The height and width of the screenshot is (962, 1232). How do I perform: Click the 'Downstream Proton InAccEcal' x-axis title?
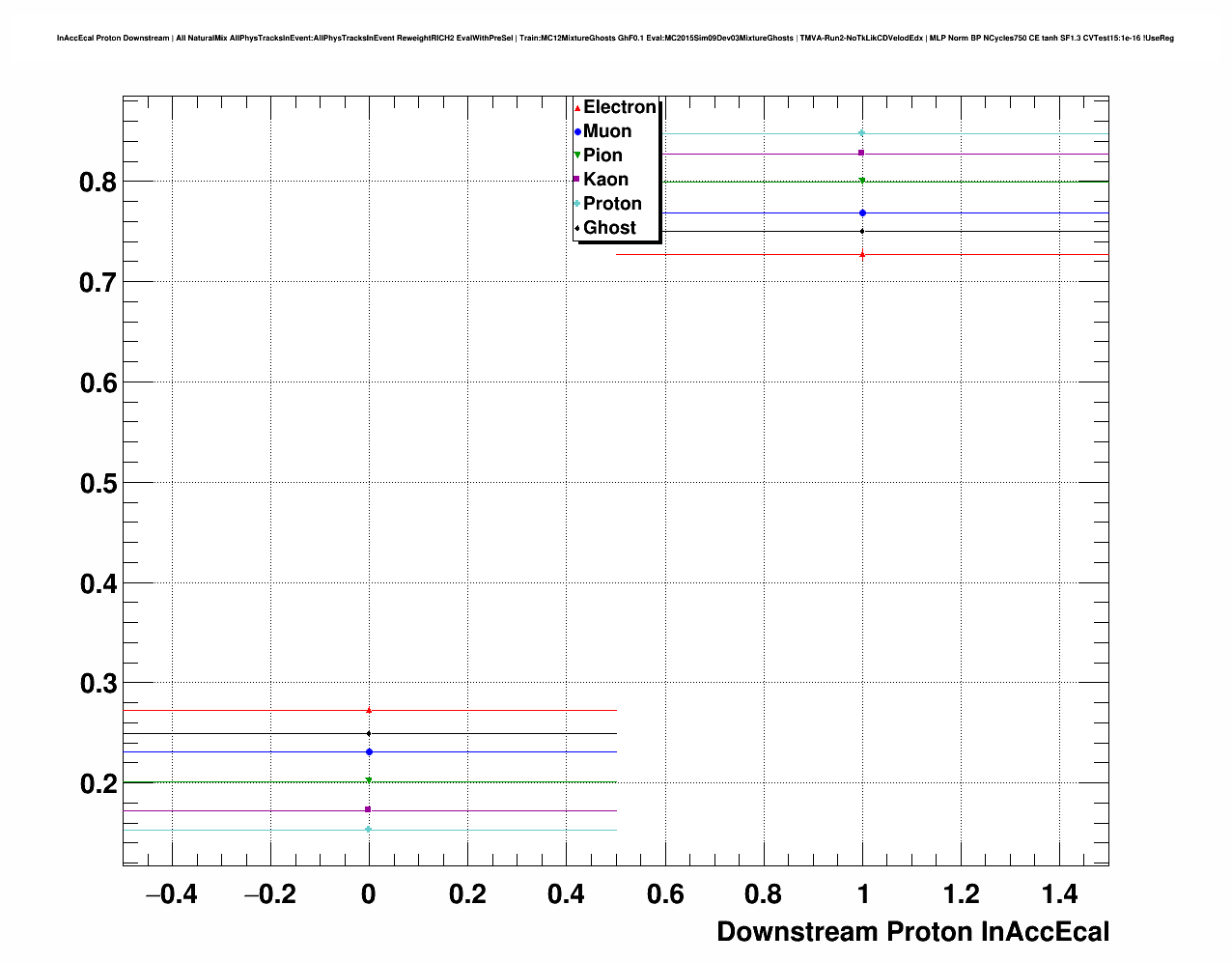[x=912, y=932]
